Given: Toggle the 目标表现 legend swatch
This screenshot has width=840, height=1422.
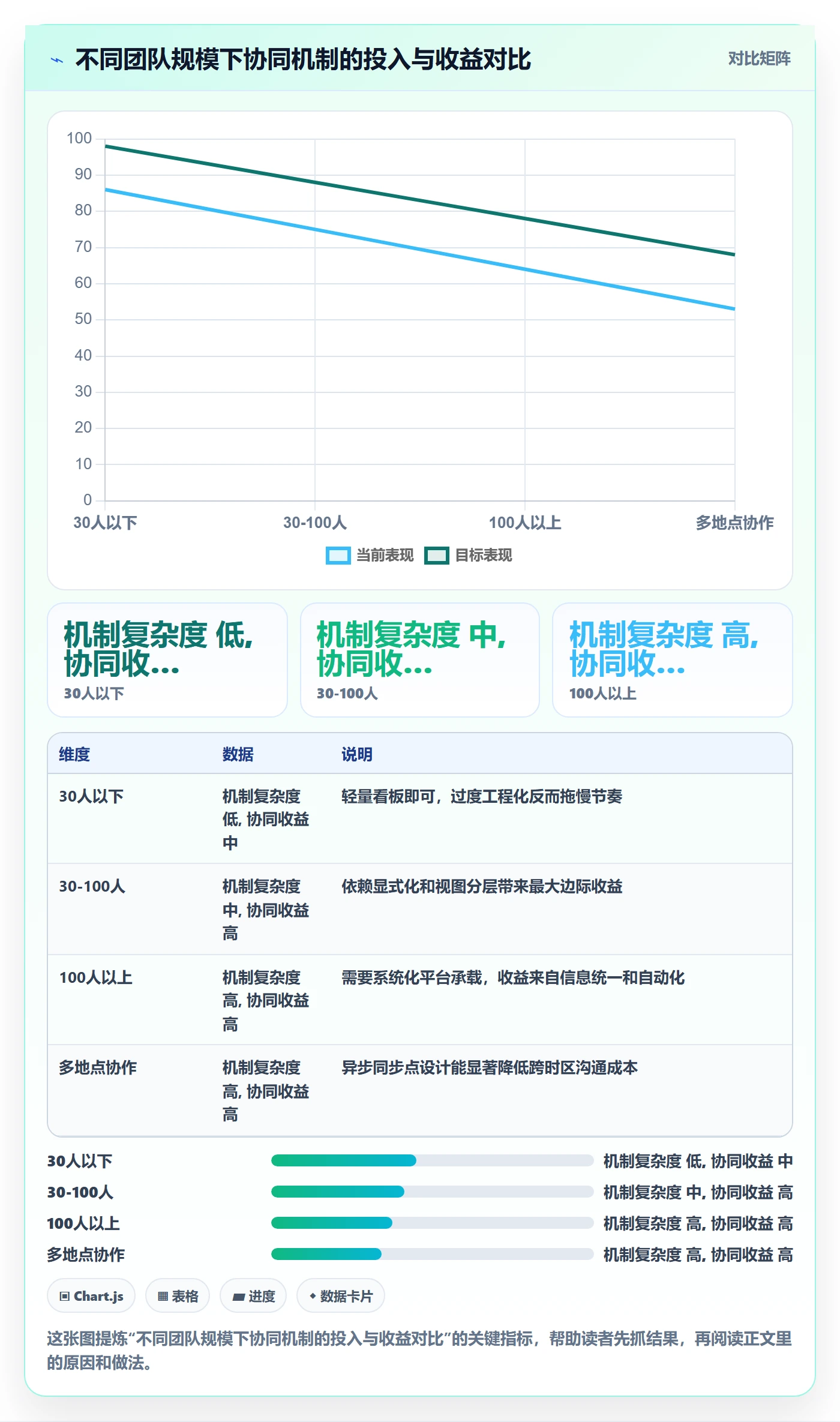Looking at the screenshot, I should pos(436,556).
